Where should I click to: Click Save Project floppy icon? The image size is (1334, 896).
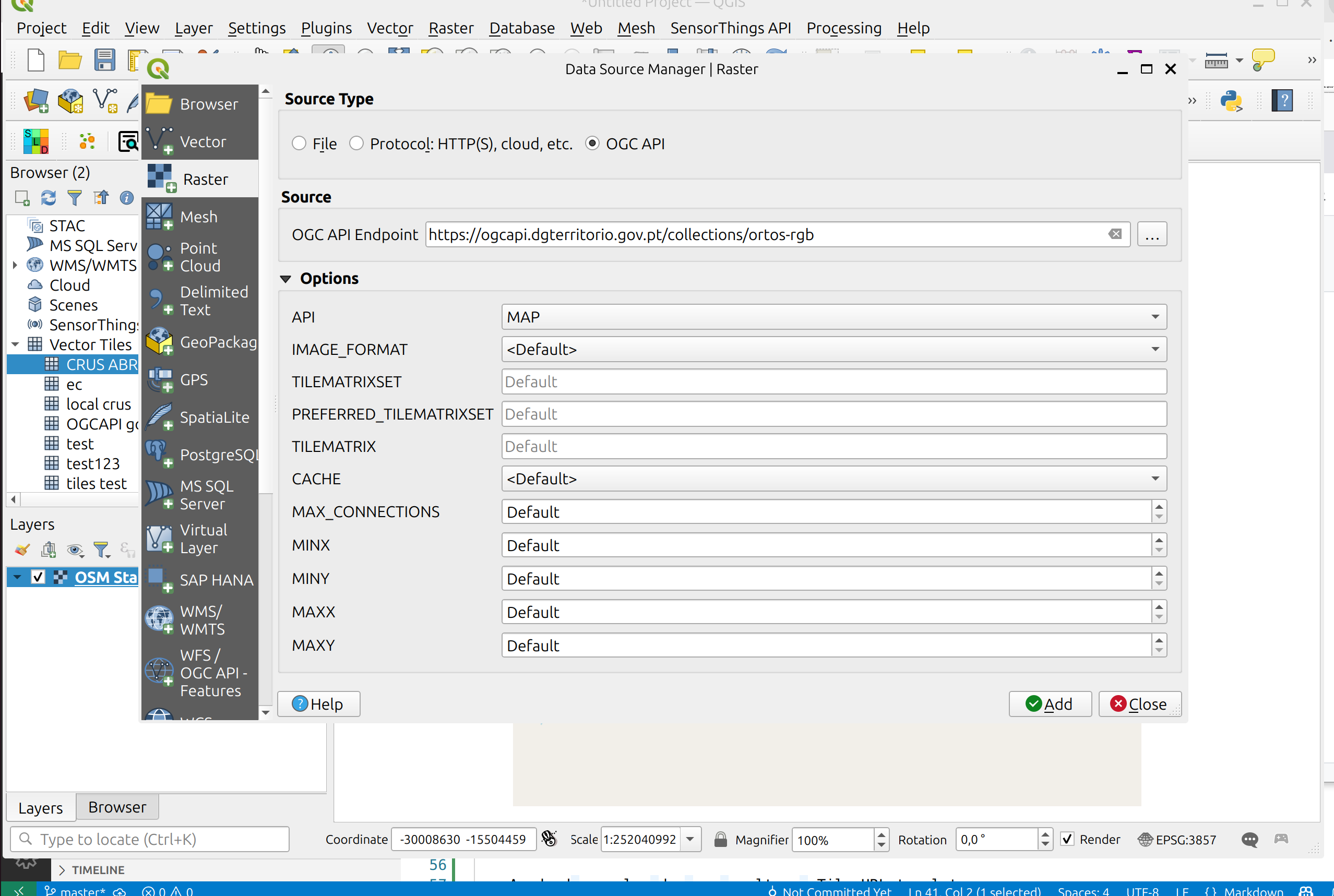[x=104, y=60]
